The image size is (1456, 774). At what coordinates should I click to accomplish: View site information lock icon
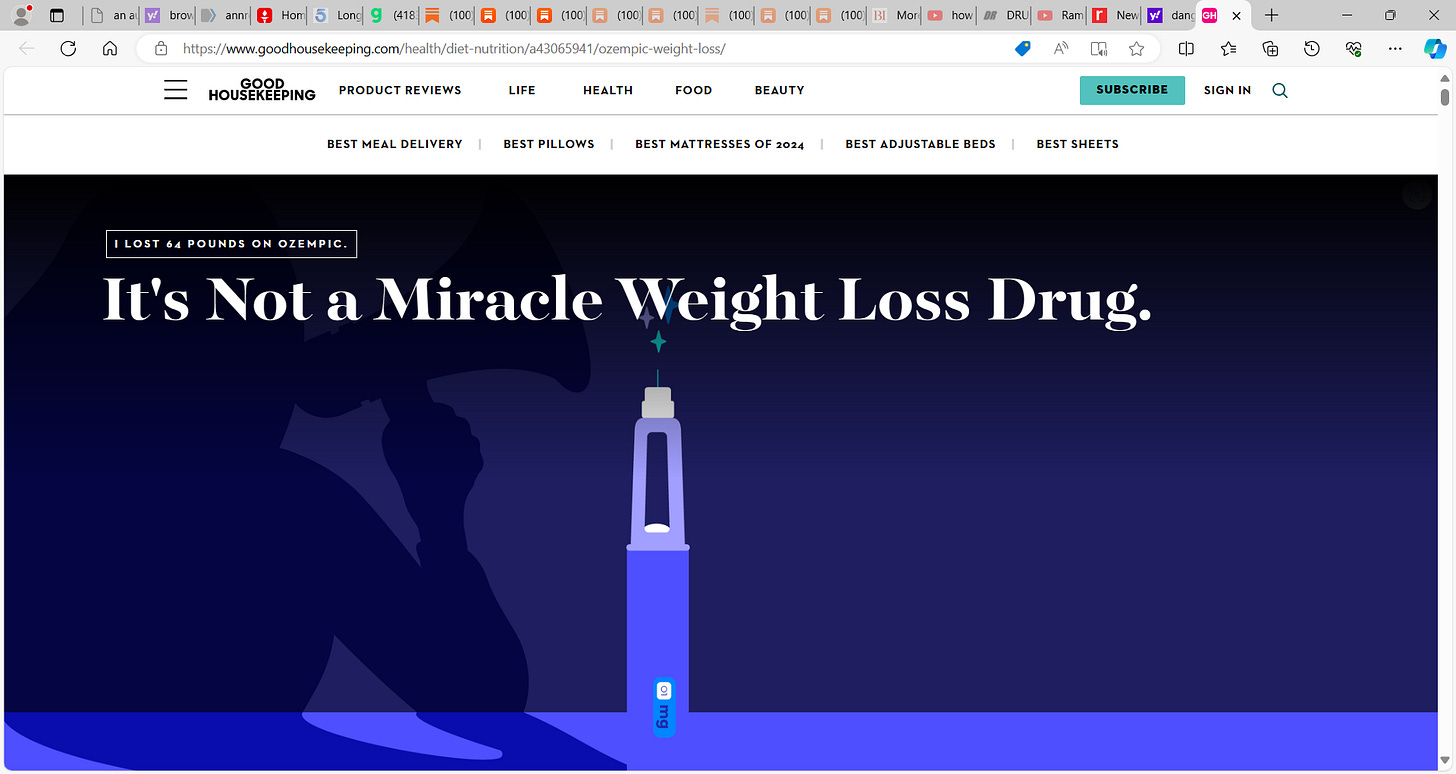(x=161, y=48)
